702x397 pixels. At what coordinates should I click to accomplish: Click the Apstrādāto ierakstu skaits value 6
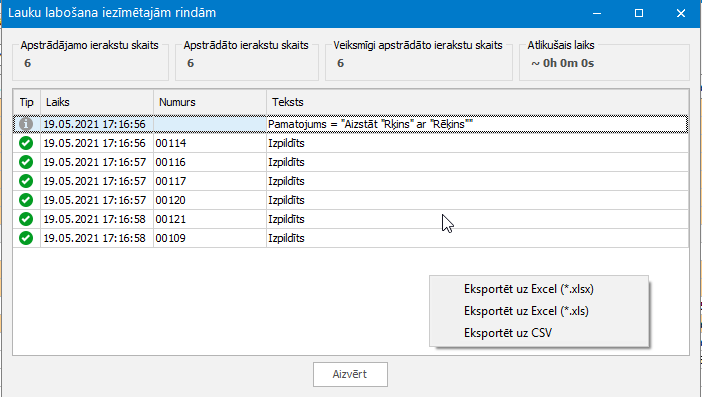(191, 64)
